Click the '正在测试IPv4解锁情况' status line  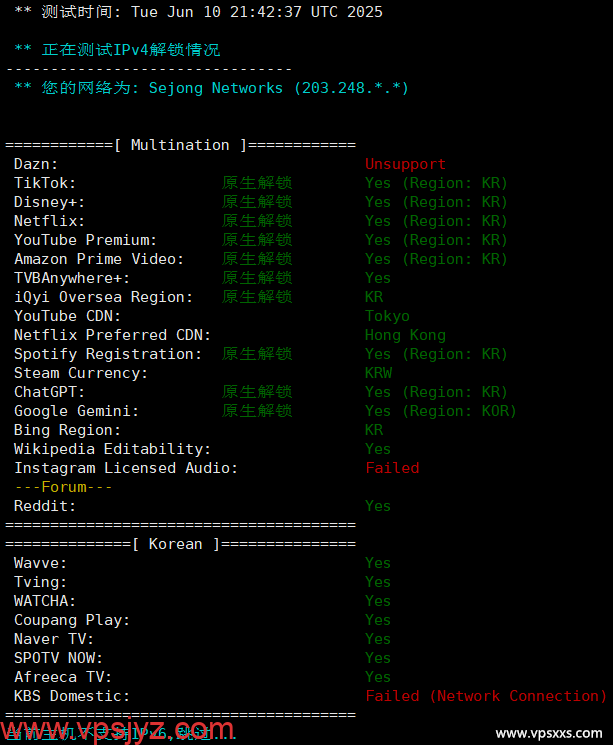[x=131, y=50]
